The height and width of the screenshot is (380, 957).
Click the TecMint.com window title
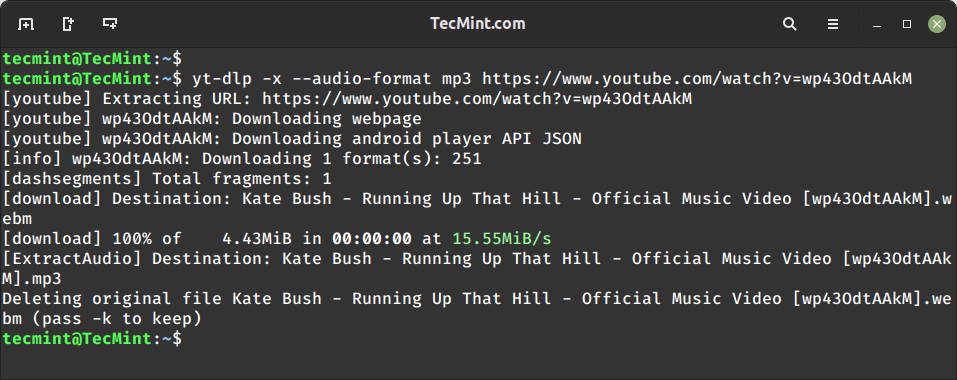pyautogui.click(x=478, y=24)
